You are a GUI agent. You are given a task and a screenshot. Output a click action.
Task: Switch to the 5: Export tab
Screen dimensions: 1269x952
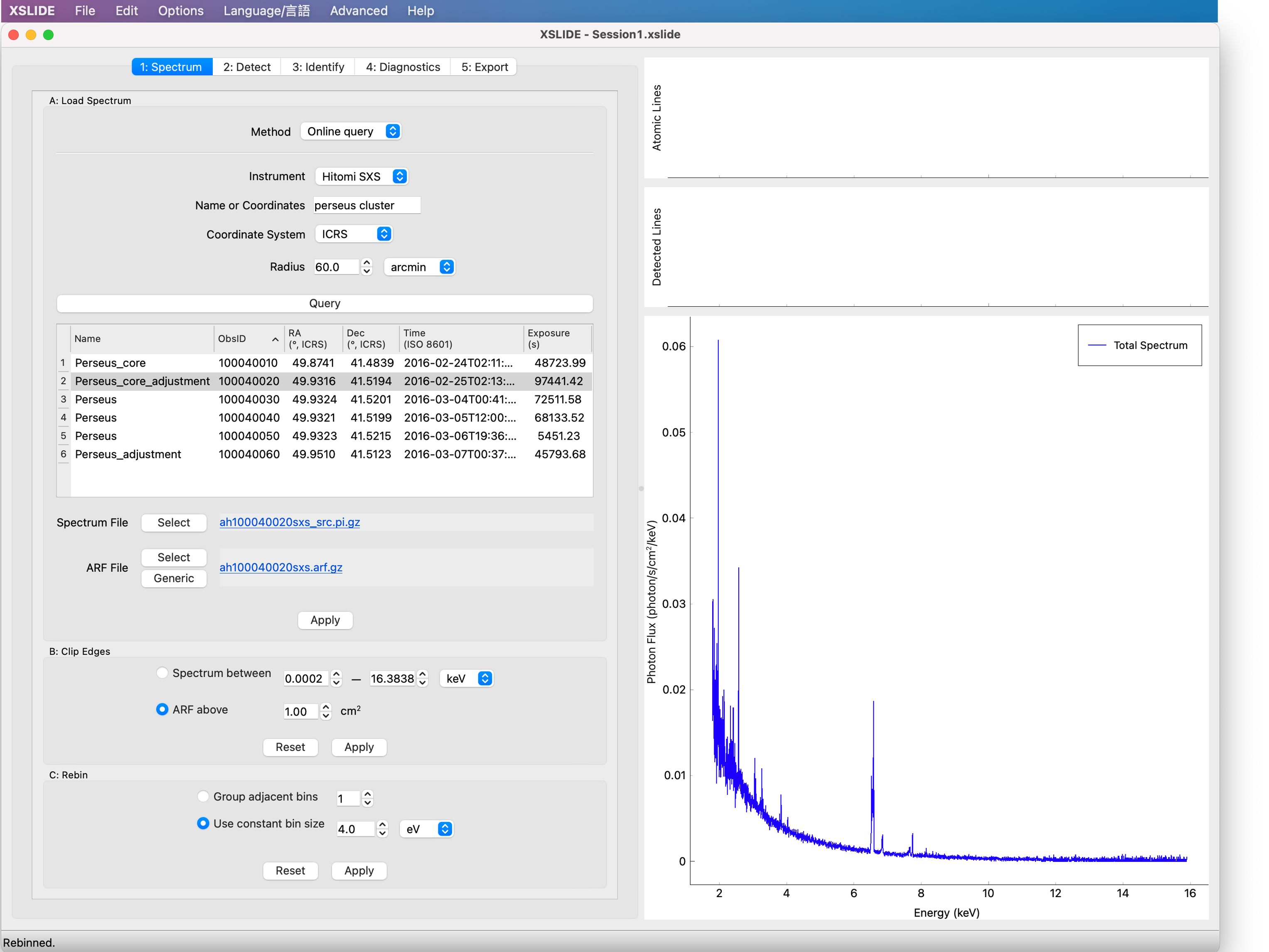tap(485, 67)
